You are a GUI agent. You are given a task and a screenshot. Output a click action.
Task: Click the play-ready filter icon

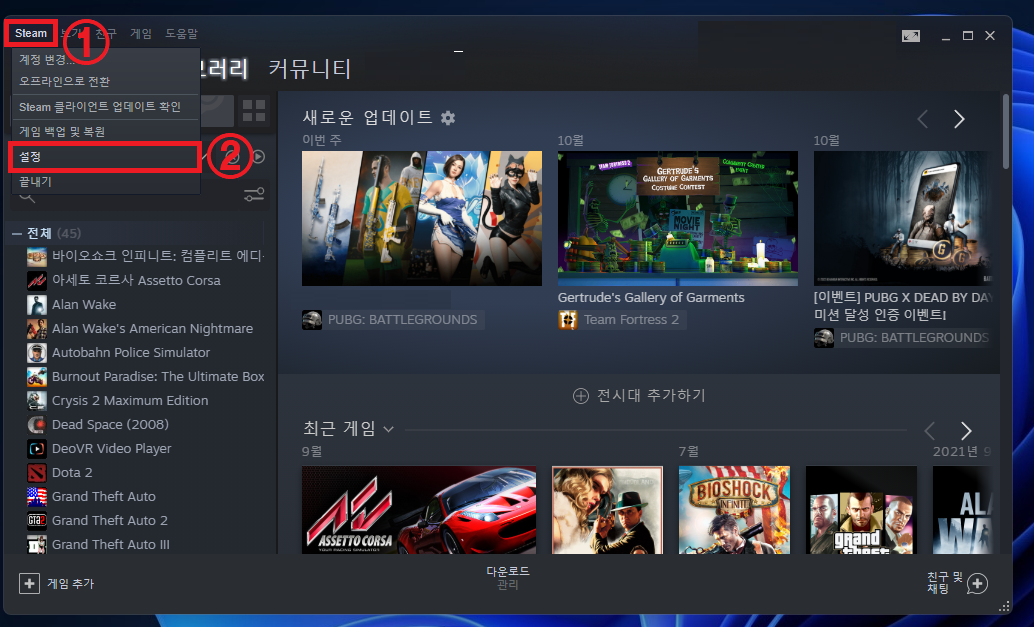(259, 157)
